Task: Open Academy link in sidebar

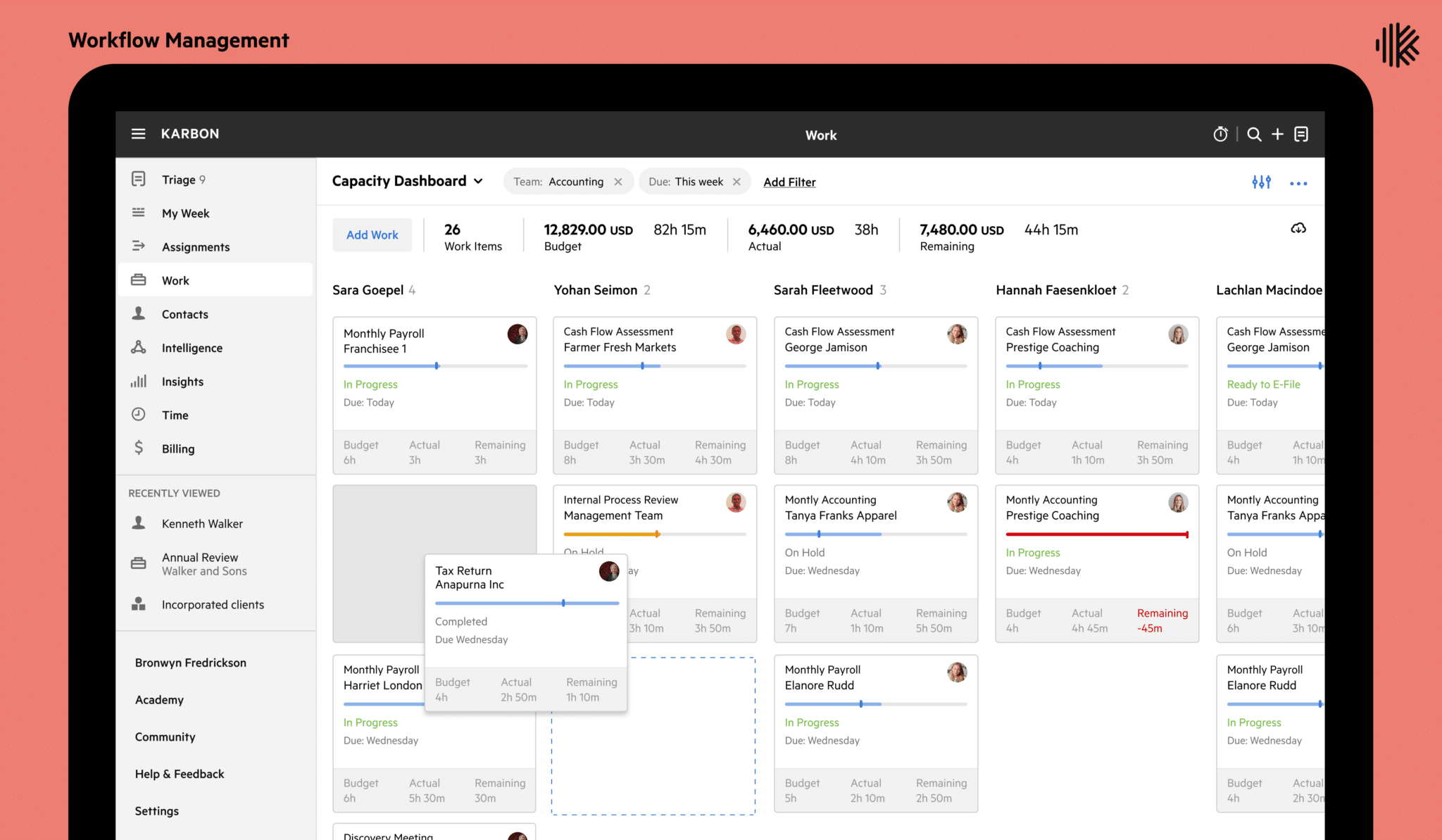Action: [x=159, y=700]
